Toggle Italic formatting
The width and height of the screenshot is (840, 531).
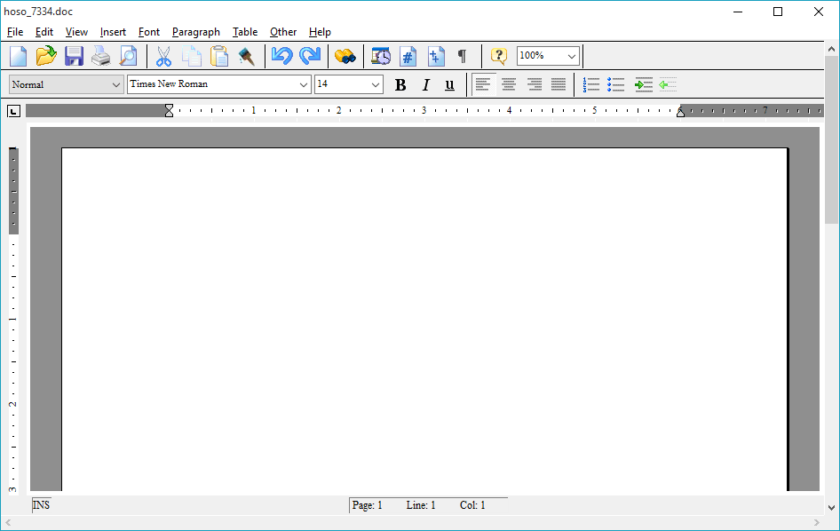pos(425,85)
